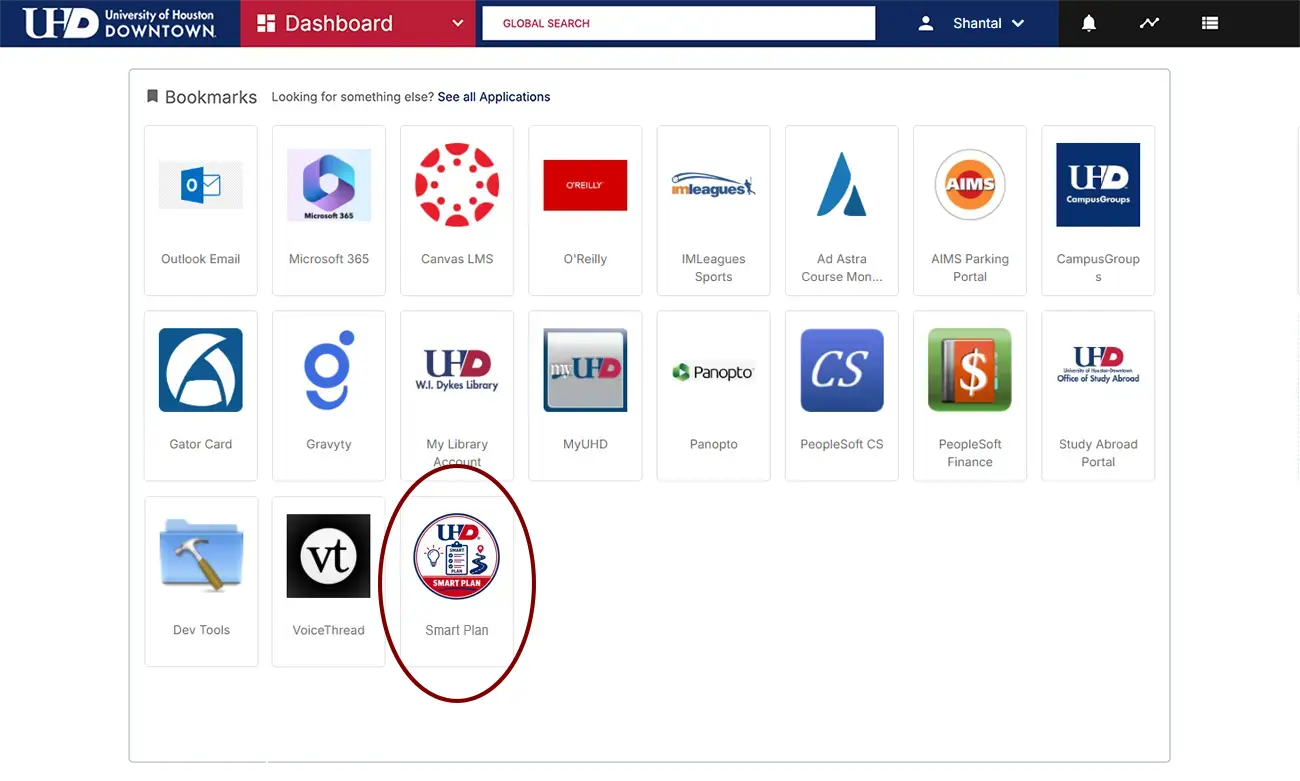The height and width of the screenshot is (781, 1300).
Task: Open Ad Astra Course Monitoring tile
Action: pyautogui.click(x=842, y=210)
